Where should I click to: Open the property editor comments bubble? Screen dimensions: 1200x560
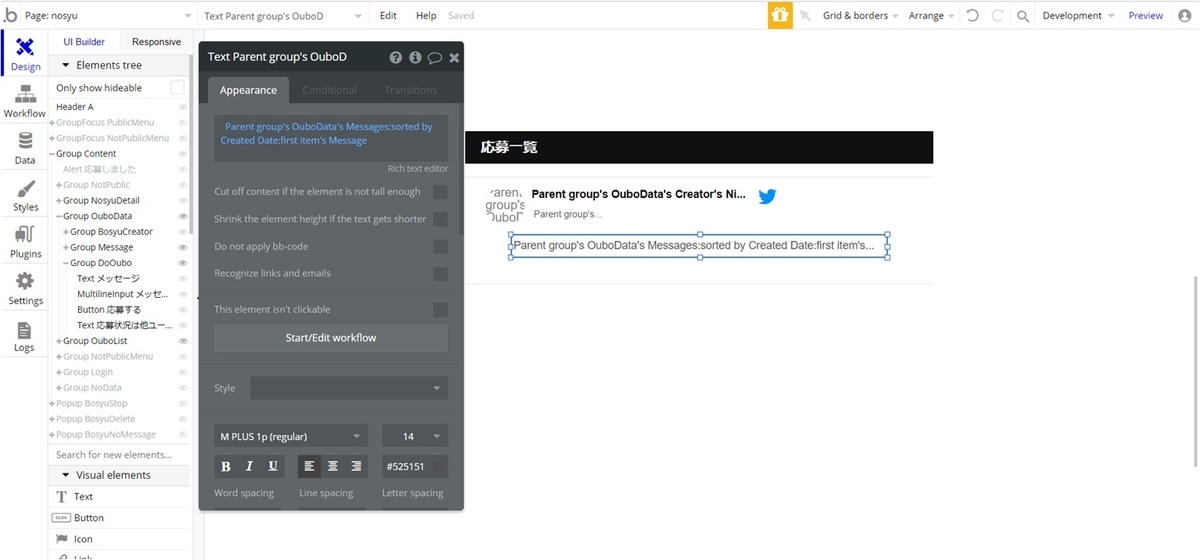[x=435, y=58]
